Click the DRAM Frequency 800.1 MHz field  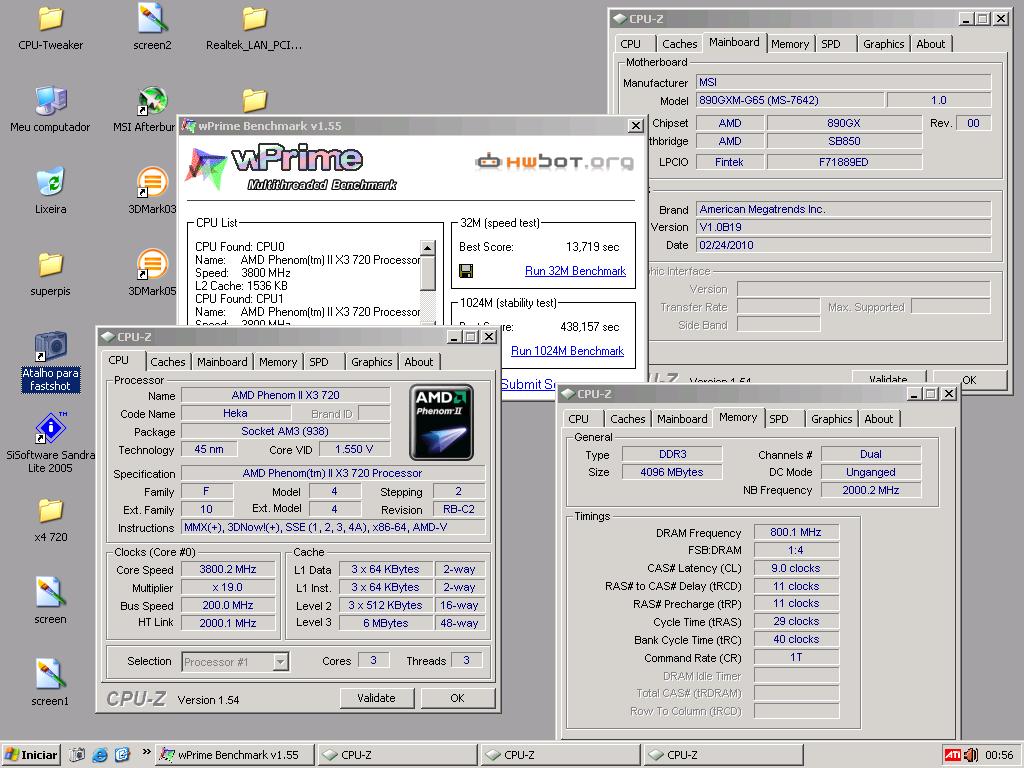[795, 532]
